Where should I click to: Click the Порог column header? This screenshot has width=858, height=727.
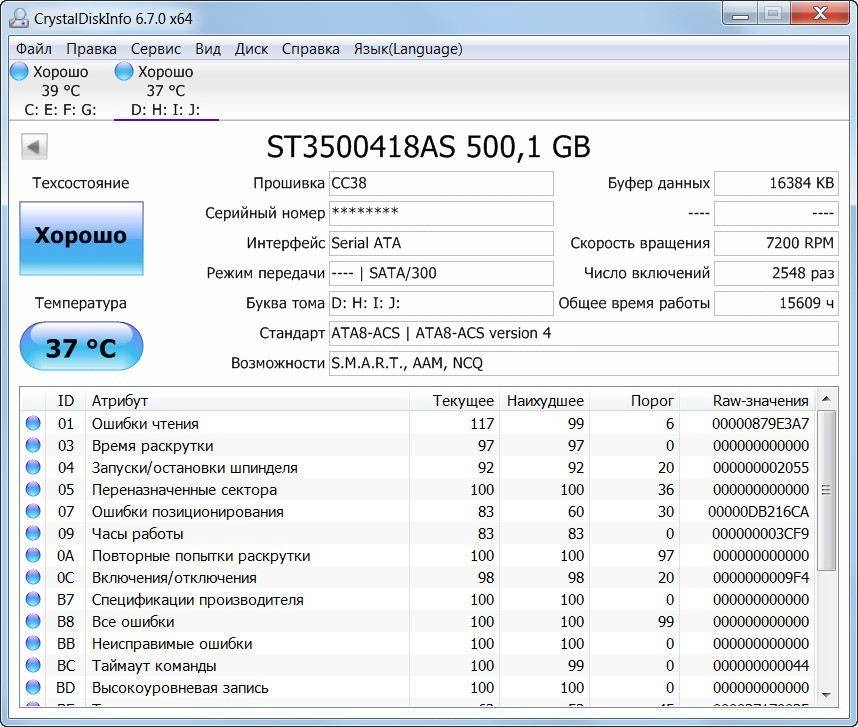point(634,401)
